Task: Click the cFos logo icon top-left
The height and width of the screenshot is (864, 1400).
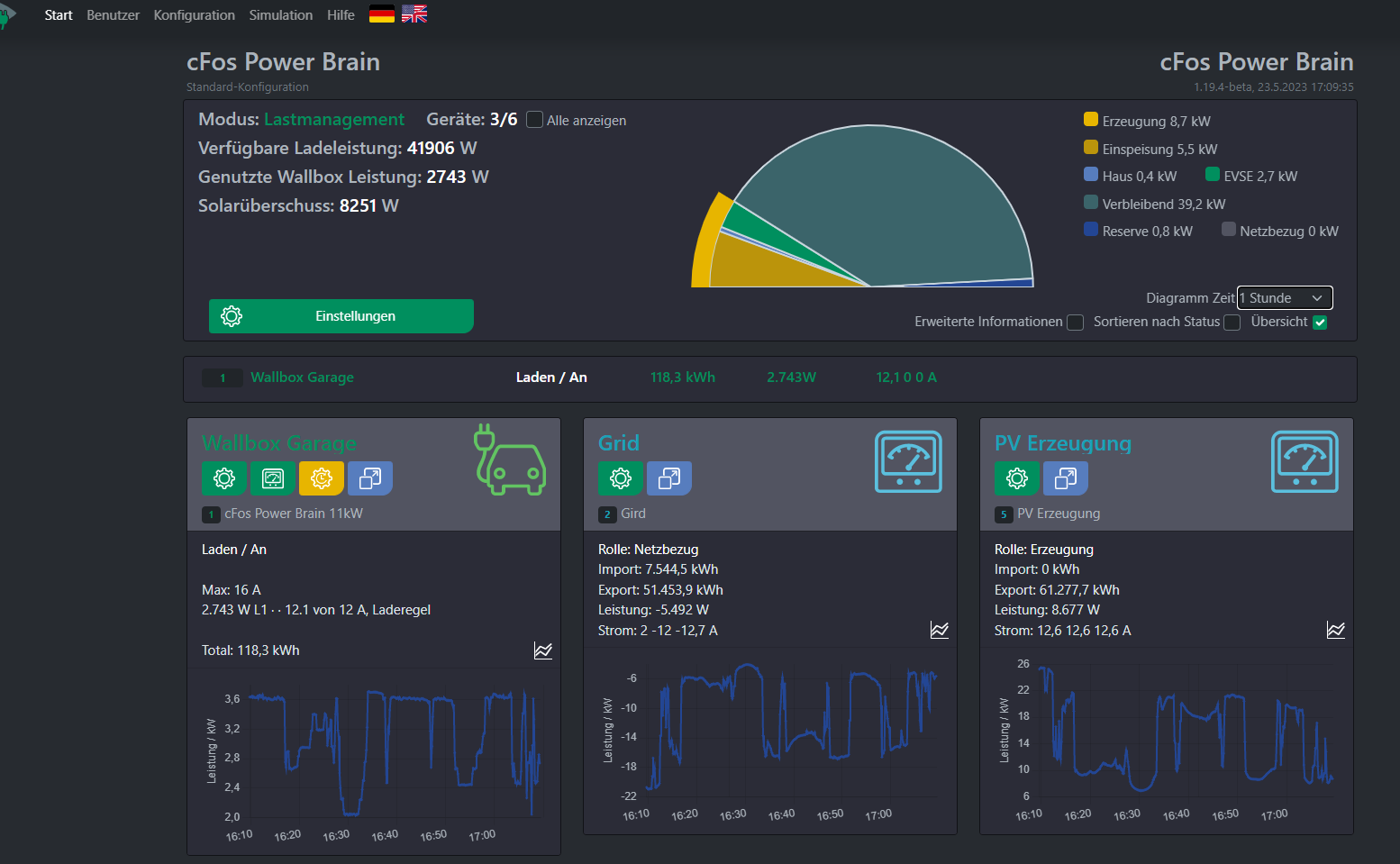Action: click(x=7, y=15)
